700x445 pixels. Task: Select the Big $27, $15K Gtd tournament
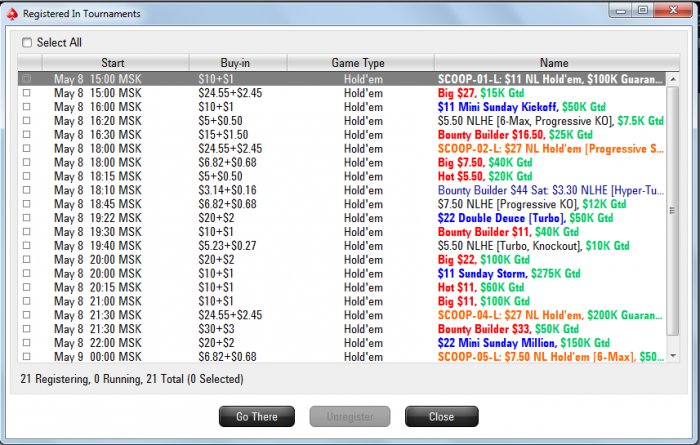(x=481, y=93)
